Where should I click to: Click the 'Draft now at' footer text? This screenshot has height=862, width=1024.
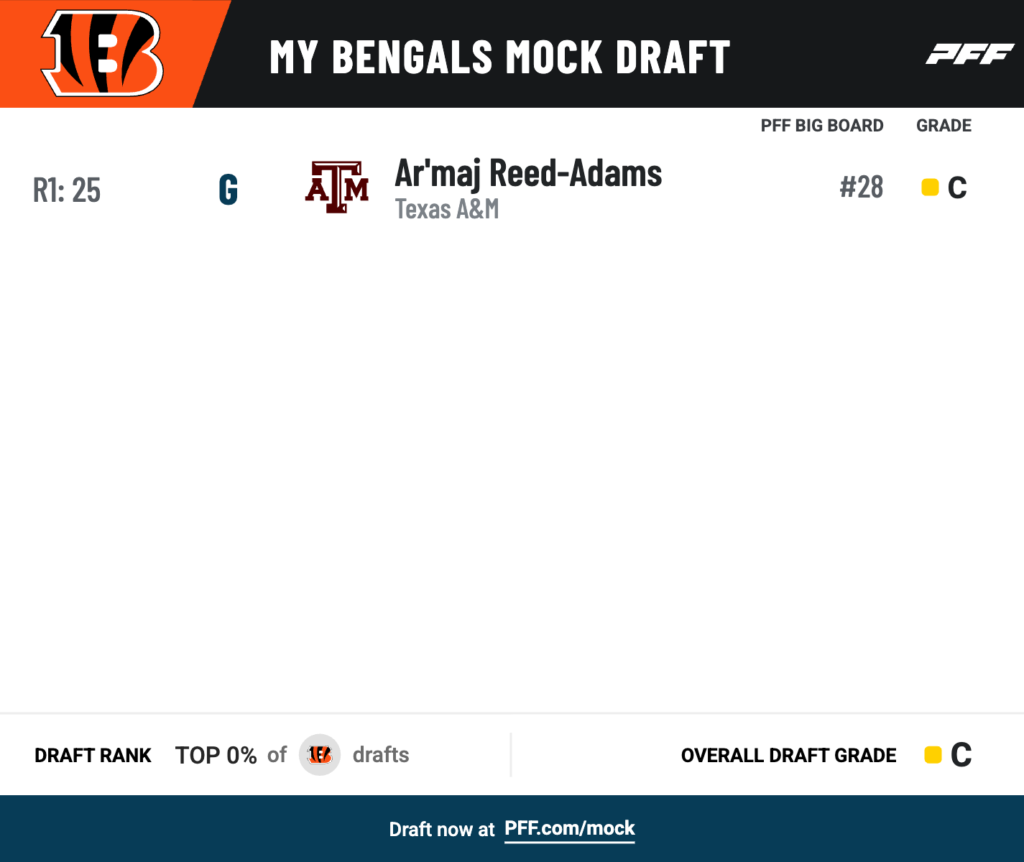click(441, 829)
